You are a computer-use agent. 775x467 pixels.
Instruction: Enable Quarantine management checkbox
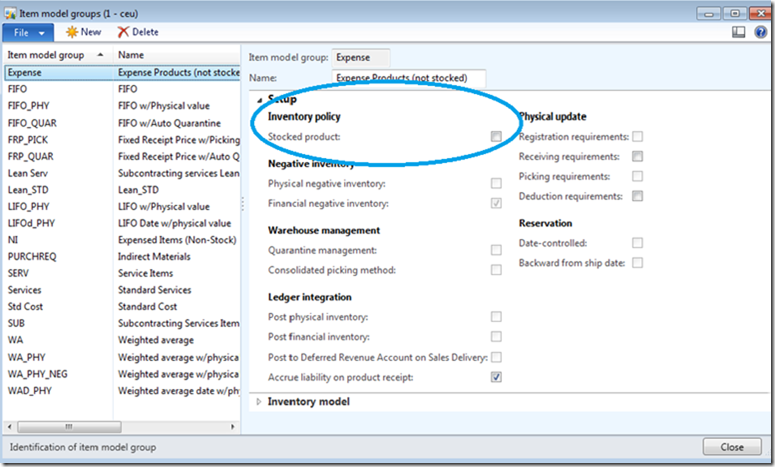(x=496, y=250)
